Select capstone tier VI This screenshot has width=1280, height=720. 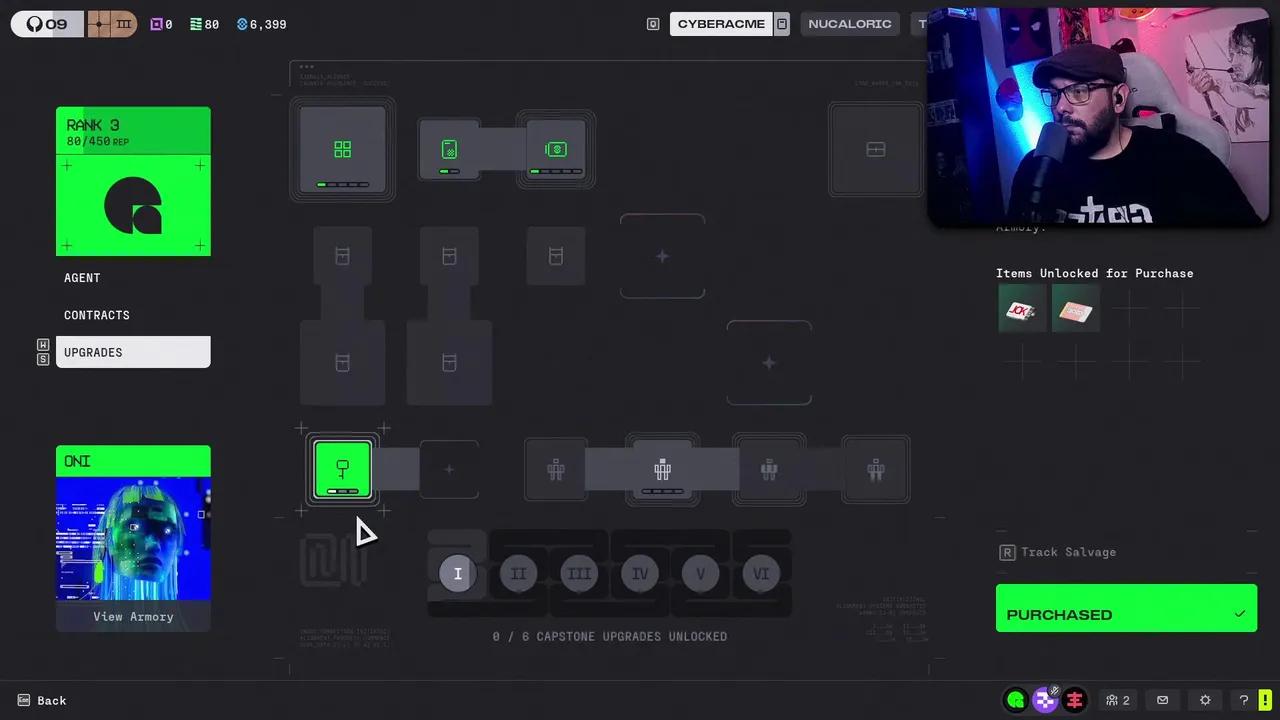(761, 573)
